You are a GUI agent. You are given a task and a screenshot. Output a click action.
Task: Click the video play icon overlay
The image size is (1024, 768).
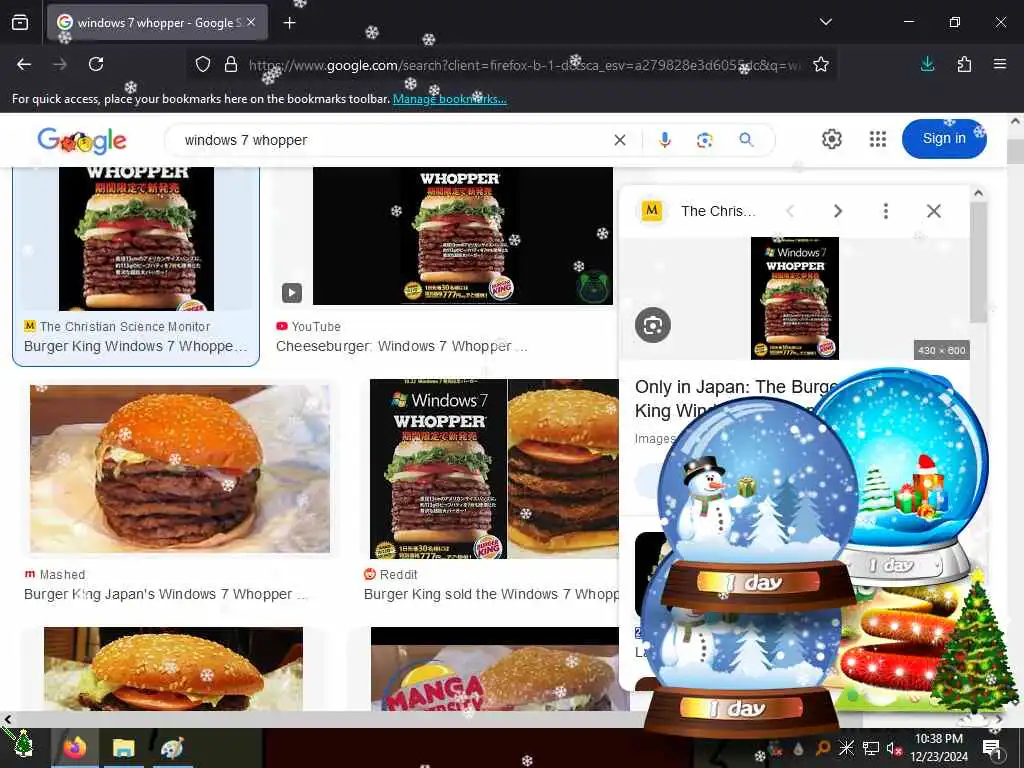(292, 293)
